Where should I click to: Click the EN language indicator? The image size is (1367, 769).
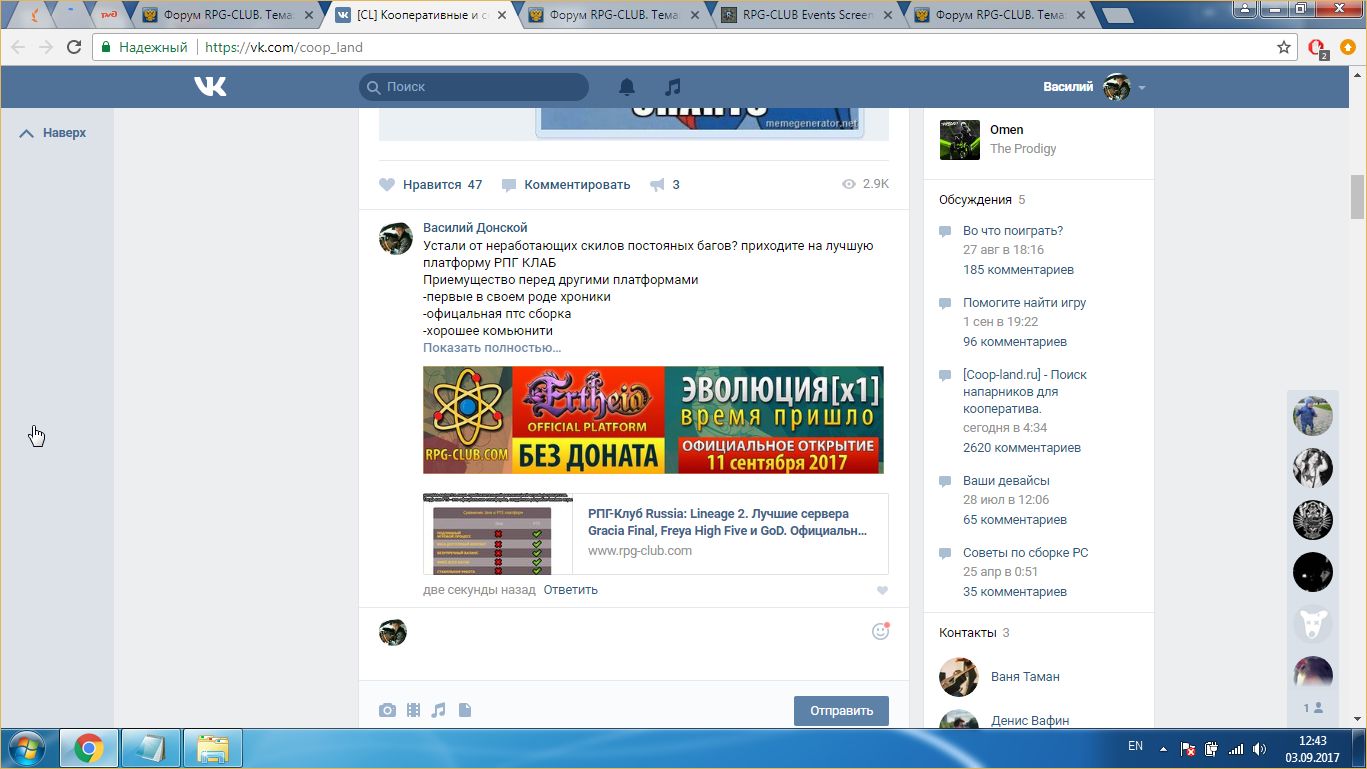tap(1135, 746)
